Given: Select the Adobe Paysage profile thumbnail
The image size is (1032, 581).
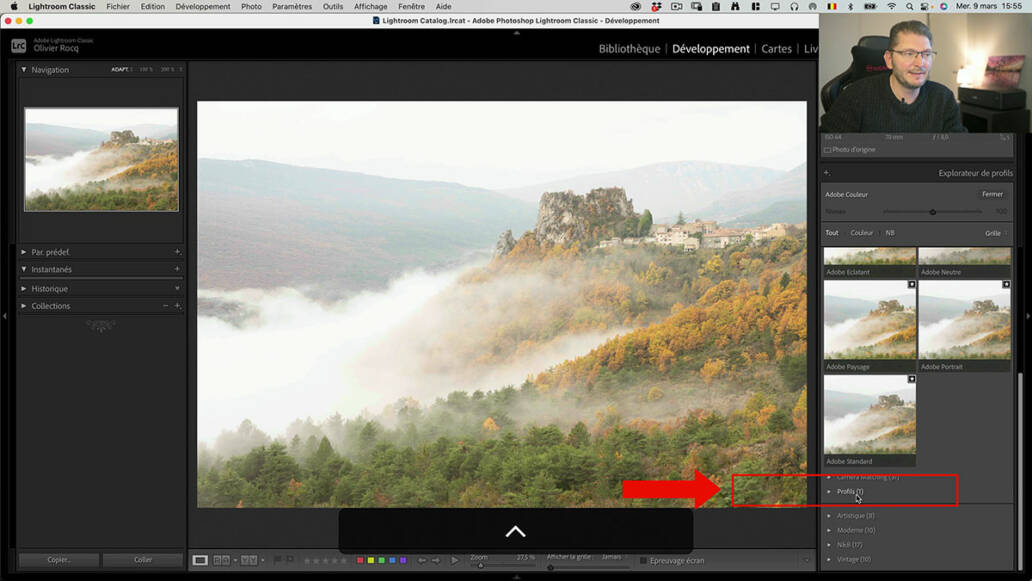Looking at the screenshot, I should click(x=869, y=320).
